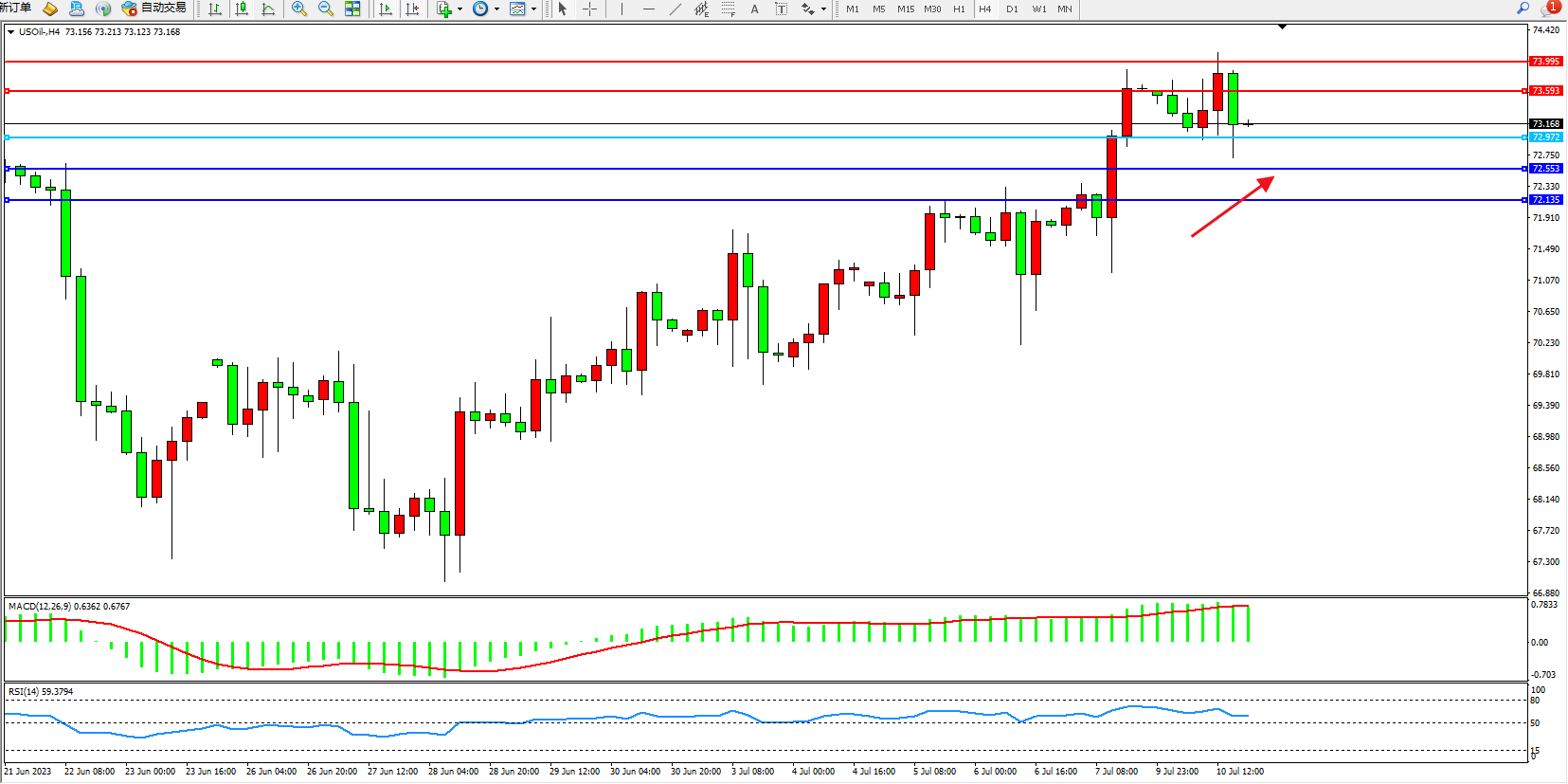The width and height of the screenshot is (1568, 784).
Task: Click the chart shift triangle marker
Action: [x=1282, y=27]
